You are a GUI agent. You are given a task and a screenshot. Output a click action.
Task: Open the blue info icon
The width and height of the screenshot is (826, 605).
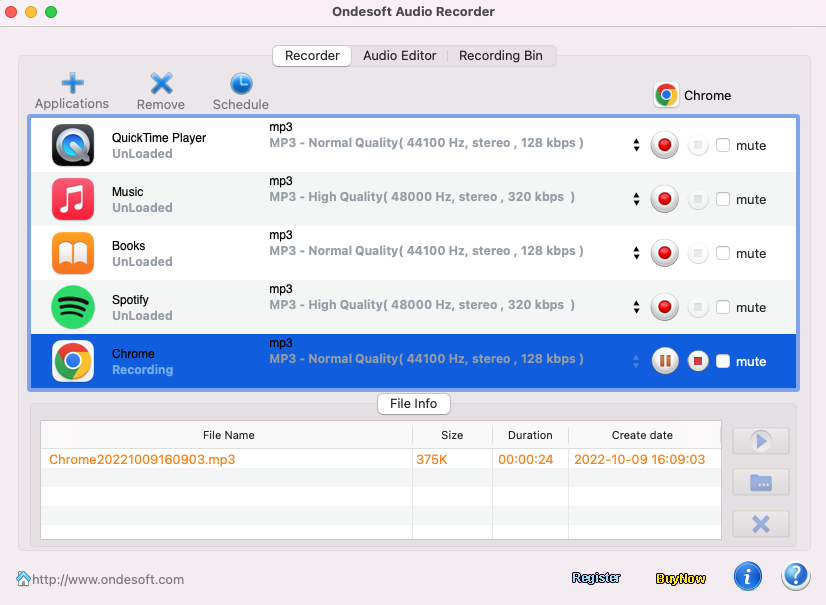pyautogui.click(x=748, y=576)
